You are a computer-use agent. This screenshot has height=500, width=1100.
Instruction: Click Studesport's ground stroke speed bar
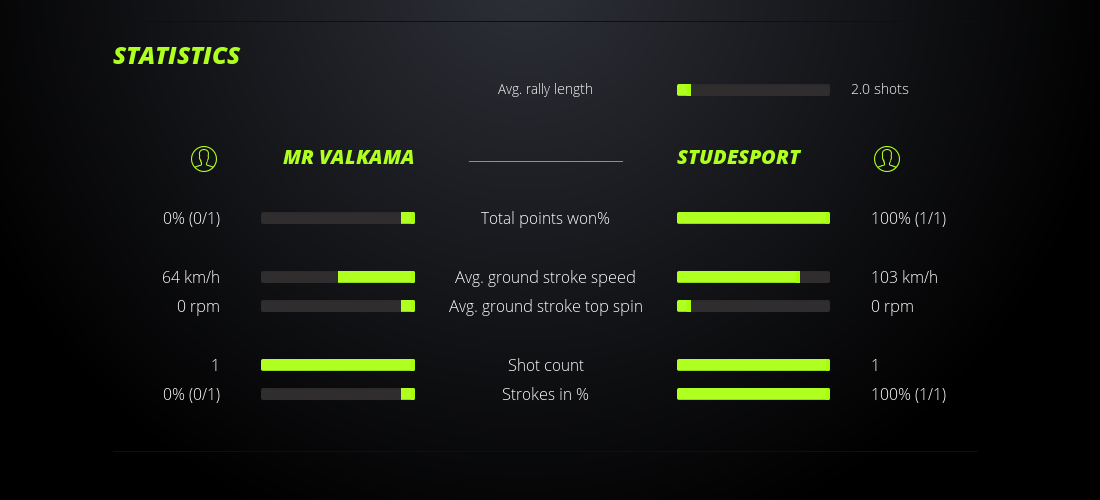click(x=753, y=277)
